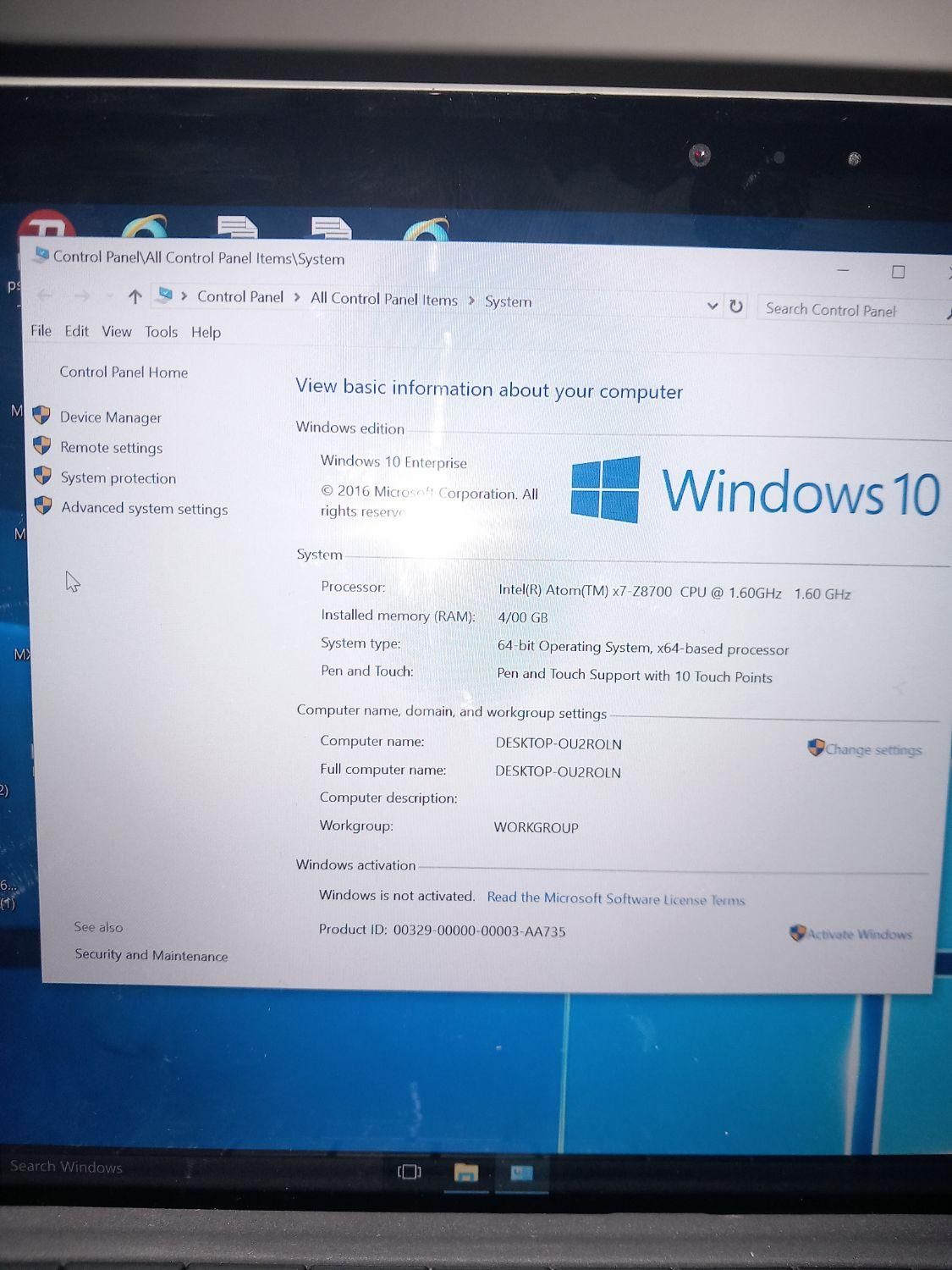Select the Windows 10 Enterprise text

tap(393, 461)
